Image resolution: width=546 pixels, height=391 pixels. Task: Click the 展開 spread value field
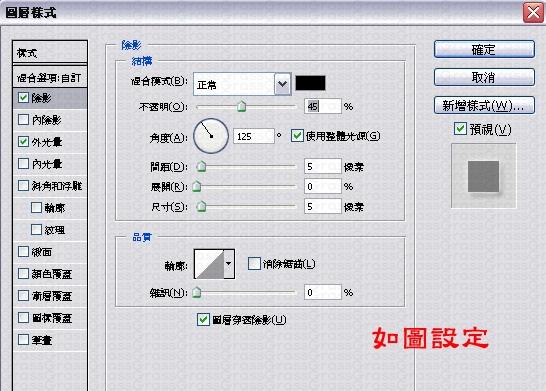coord(323,186)
